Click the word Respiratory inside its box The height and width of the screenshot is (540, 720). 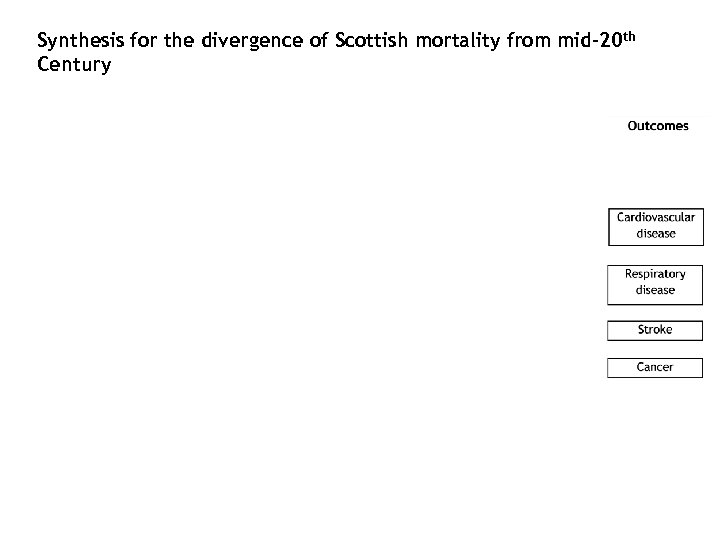(x=655, y=274)
